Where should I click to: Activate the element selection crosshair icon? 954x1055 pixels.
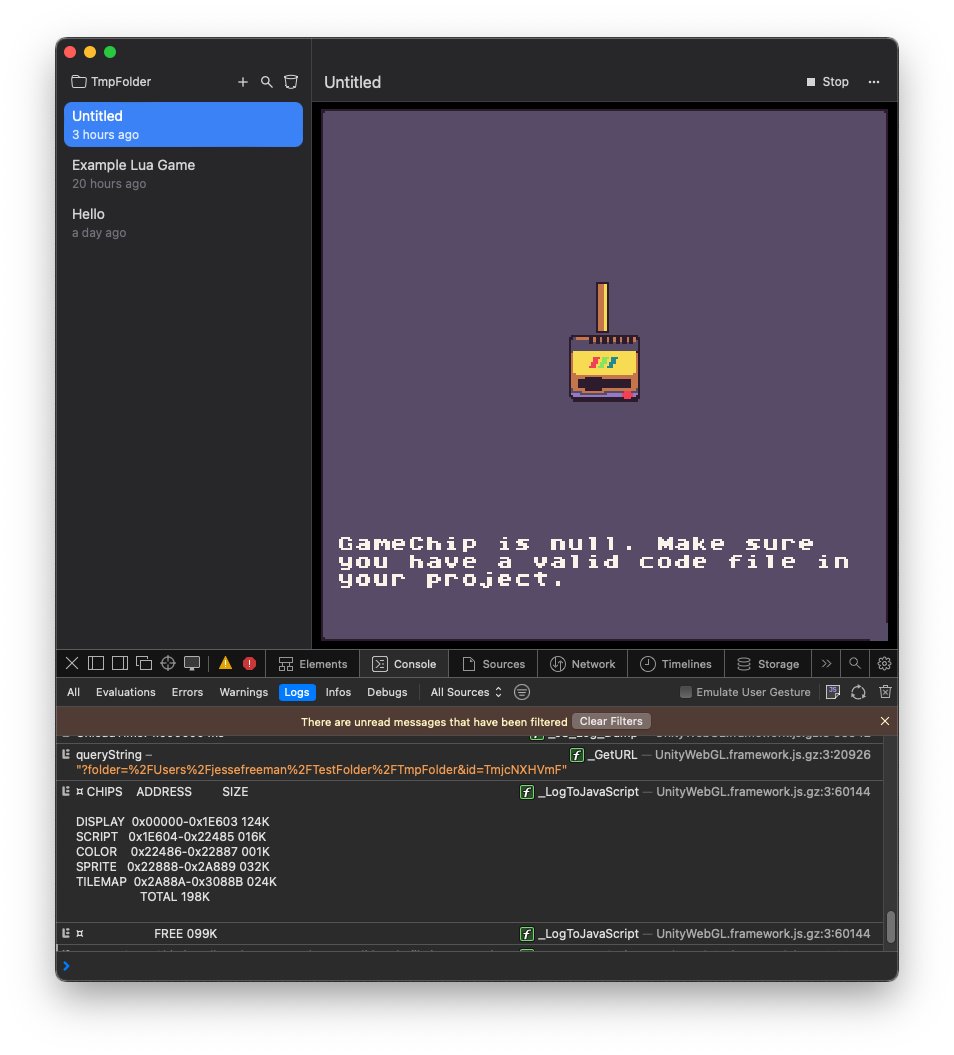[168, 662]
